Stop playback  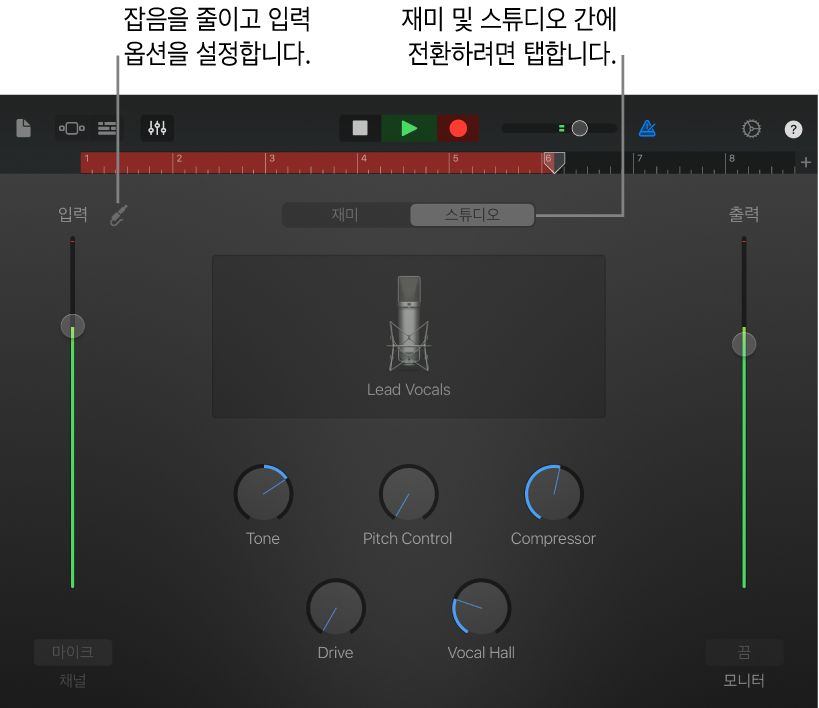[x=360, y=128]
